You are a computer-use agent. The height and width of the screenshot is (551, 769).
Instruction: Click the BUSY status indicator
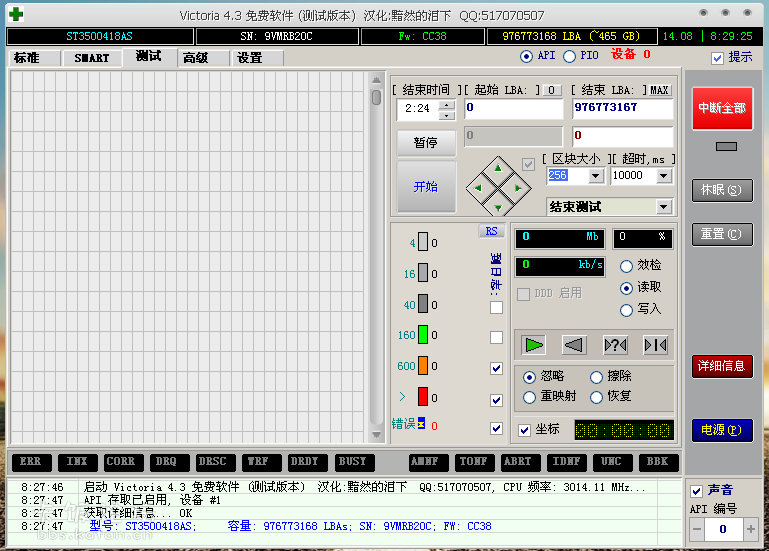[x=353, y=462]
